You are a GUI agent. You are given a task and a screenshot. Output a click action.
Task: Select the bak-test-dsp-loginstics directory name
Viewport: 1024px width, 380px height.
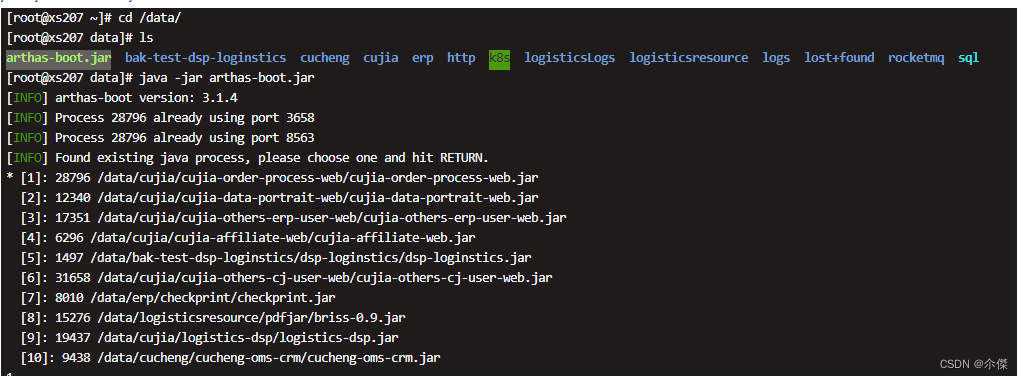pyautogui.click(x=205, y=58)
